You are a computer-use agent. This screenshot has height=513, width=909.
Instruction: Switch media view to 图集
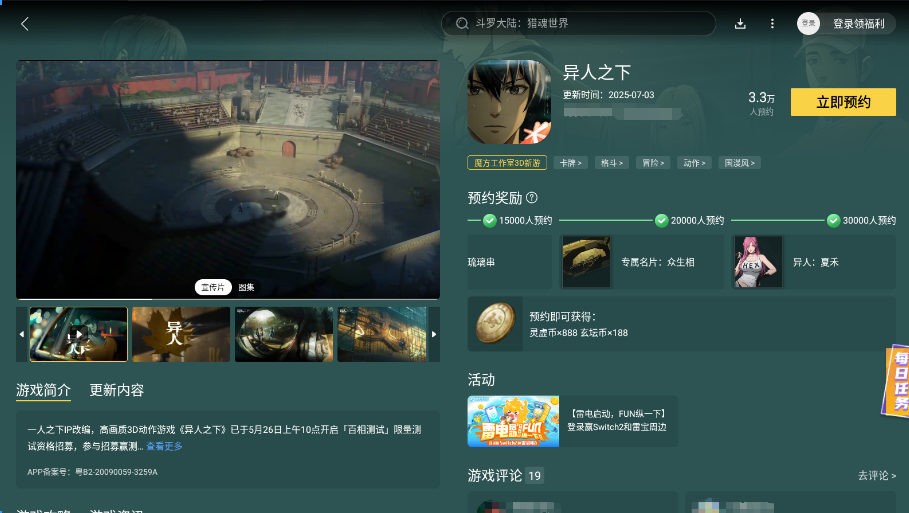[246, 288]
